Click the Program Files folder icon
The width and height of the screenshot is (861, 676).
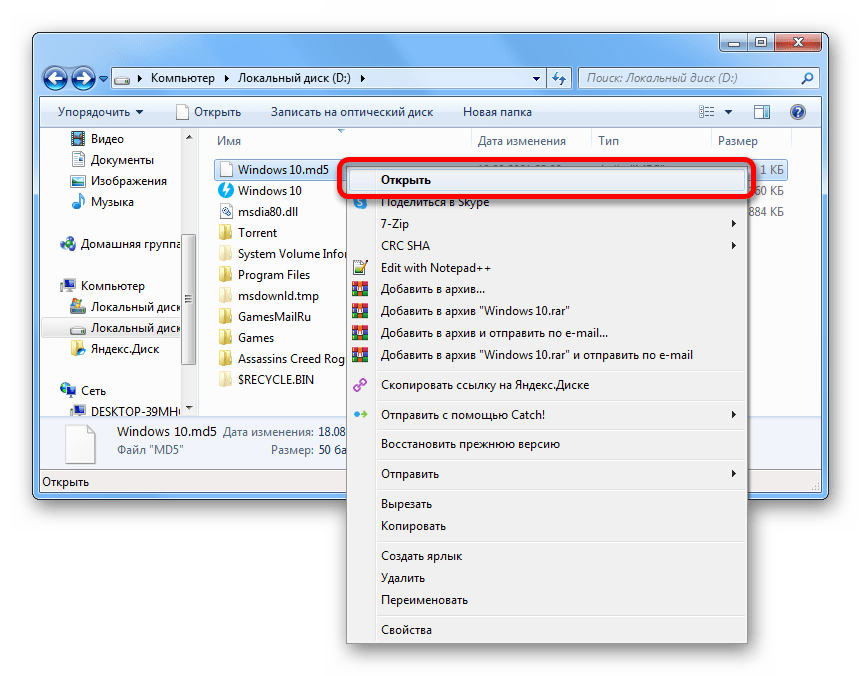click(226, 275)
